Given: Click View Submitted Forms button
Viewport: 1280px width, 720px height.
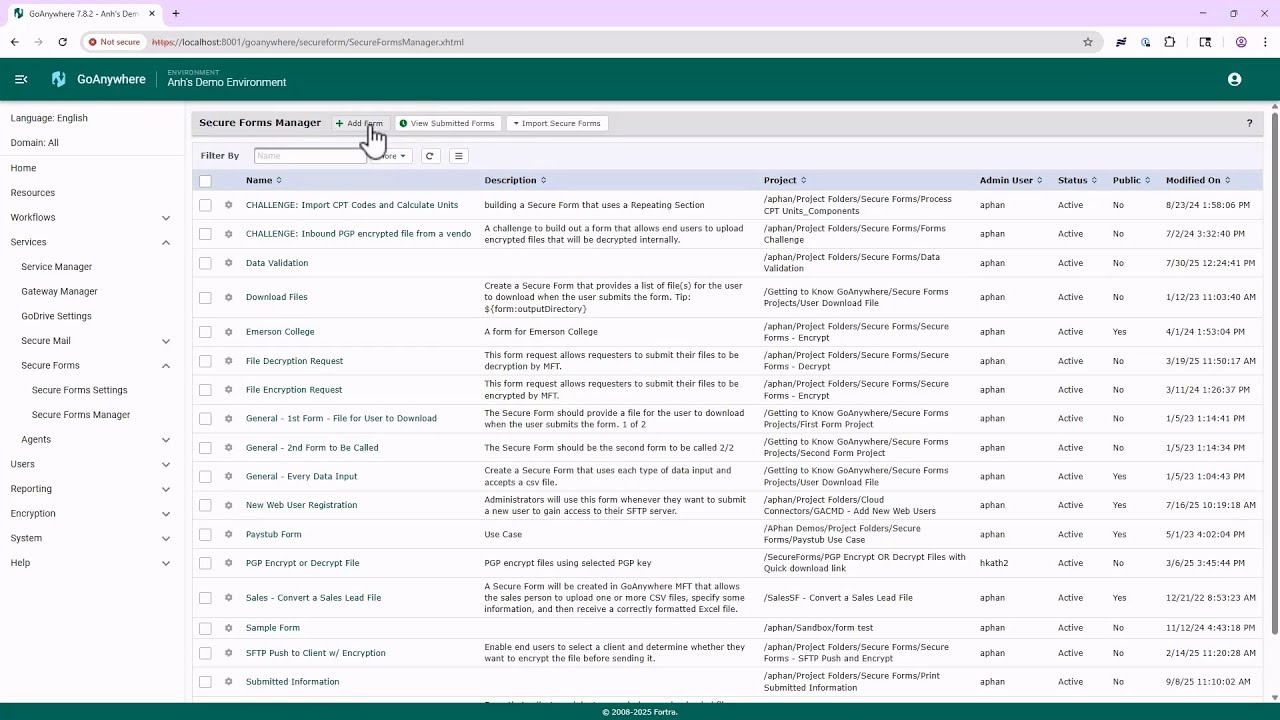Looking at the screenshot, I should pos(447,124).
